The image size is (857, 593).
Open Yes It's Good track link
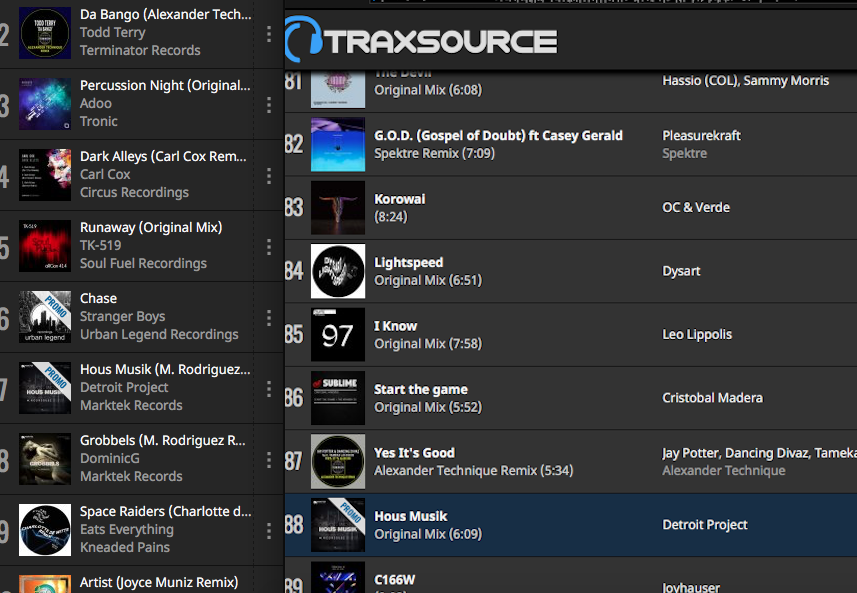[x=414, y=453]
